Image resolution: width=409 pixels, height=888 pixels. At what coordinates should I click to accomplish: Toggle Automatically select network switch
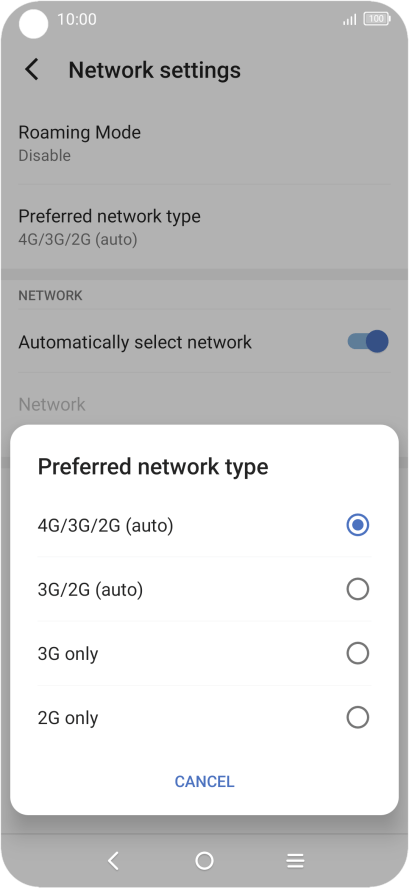point(368,341)
